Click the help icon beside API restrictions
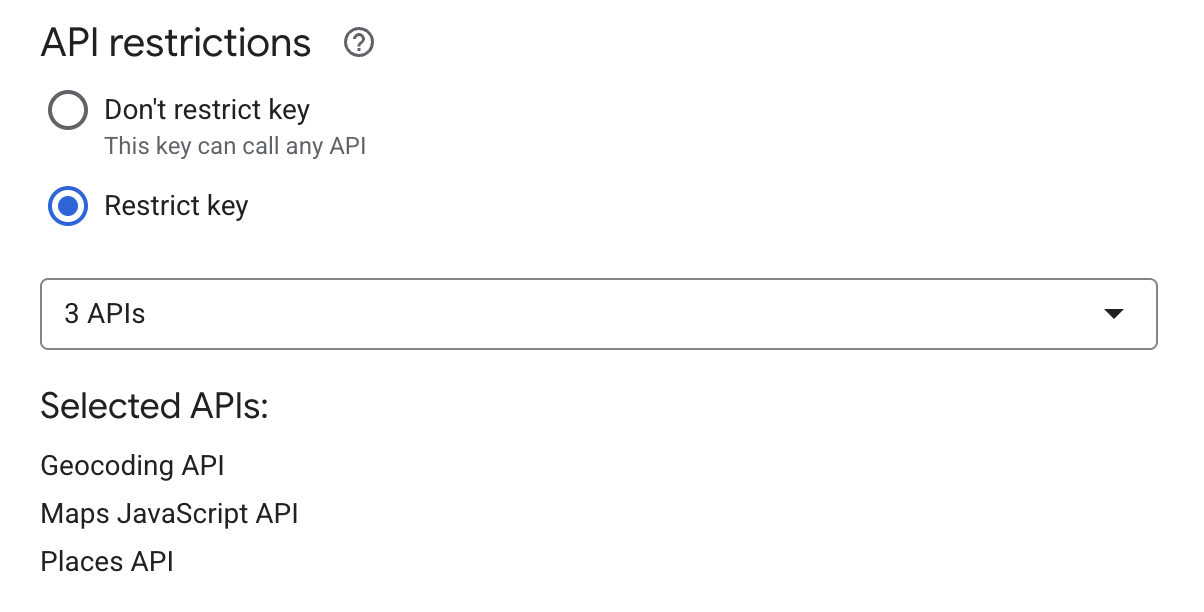Viewport: 1204px width, 612px height. [358, 43]
